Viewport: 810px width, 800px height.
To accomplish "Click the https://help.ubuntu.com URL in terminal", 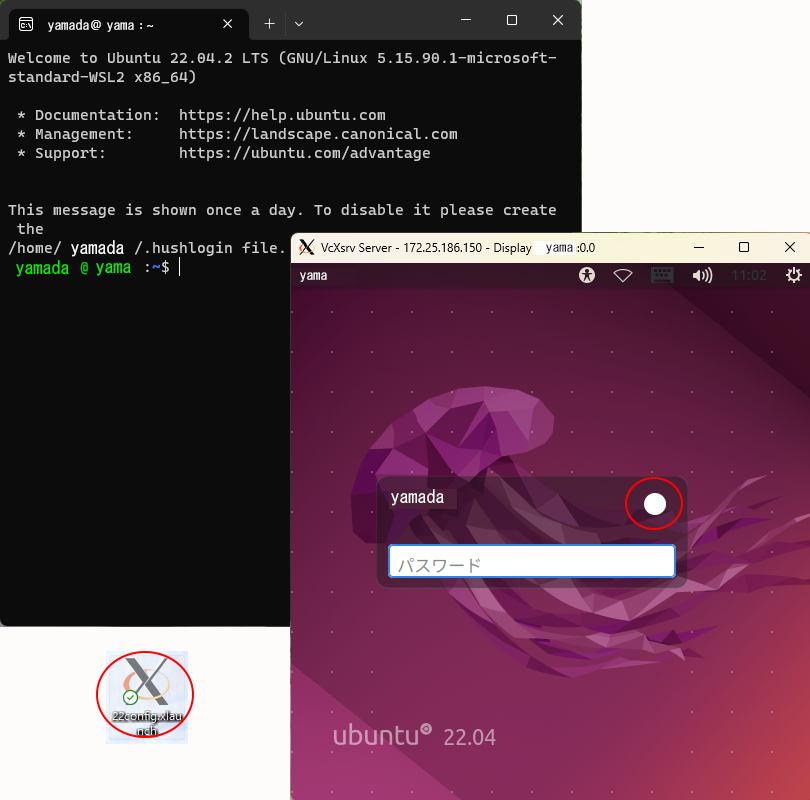I will click(x=282, y=115).
